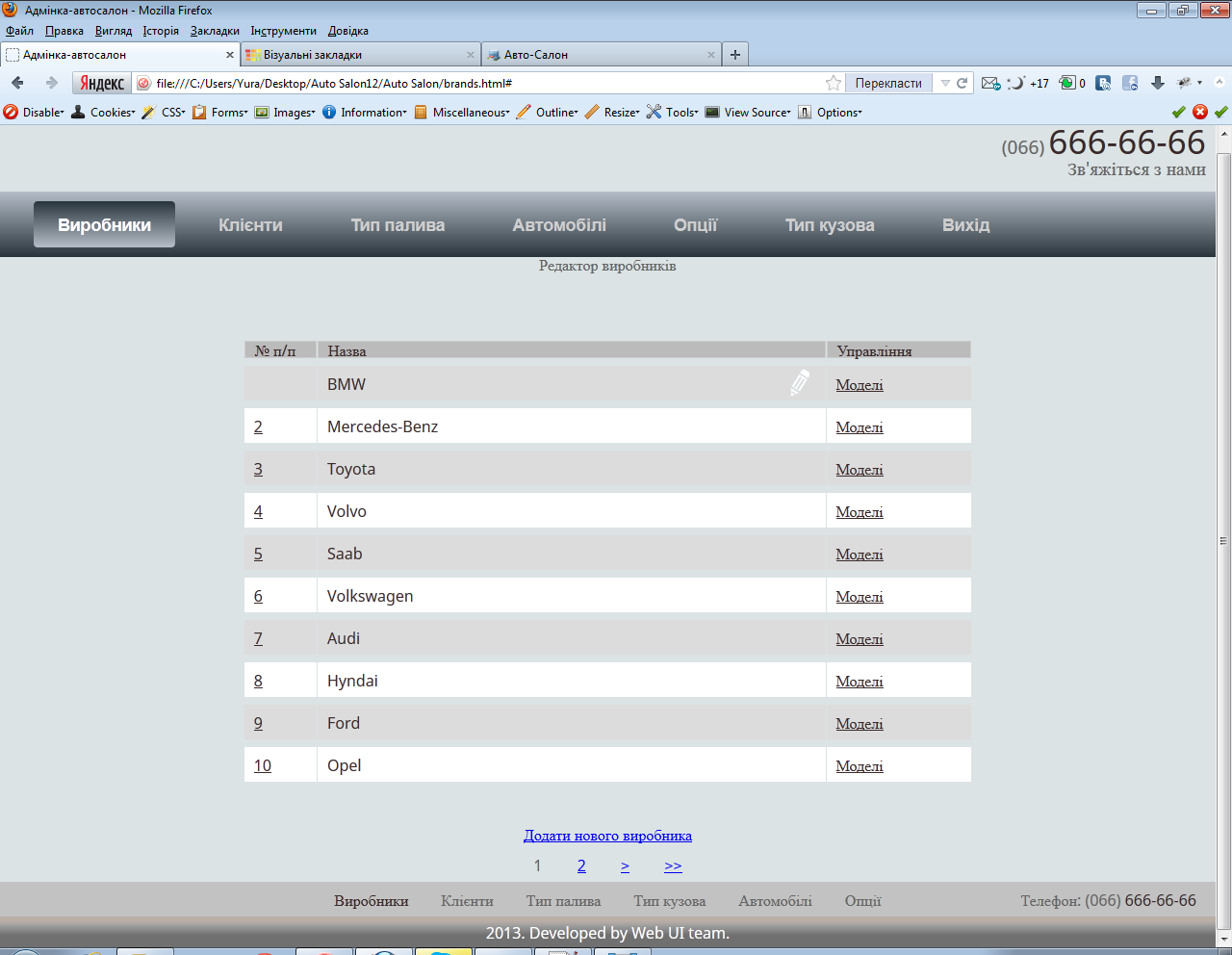Open the Miscellaneous dropdown menu
The image size is (1232, 955).
tap(462, 112)
